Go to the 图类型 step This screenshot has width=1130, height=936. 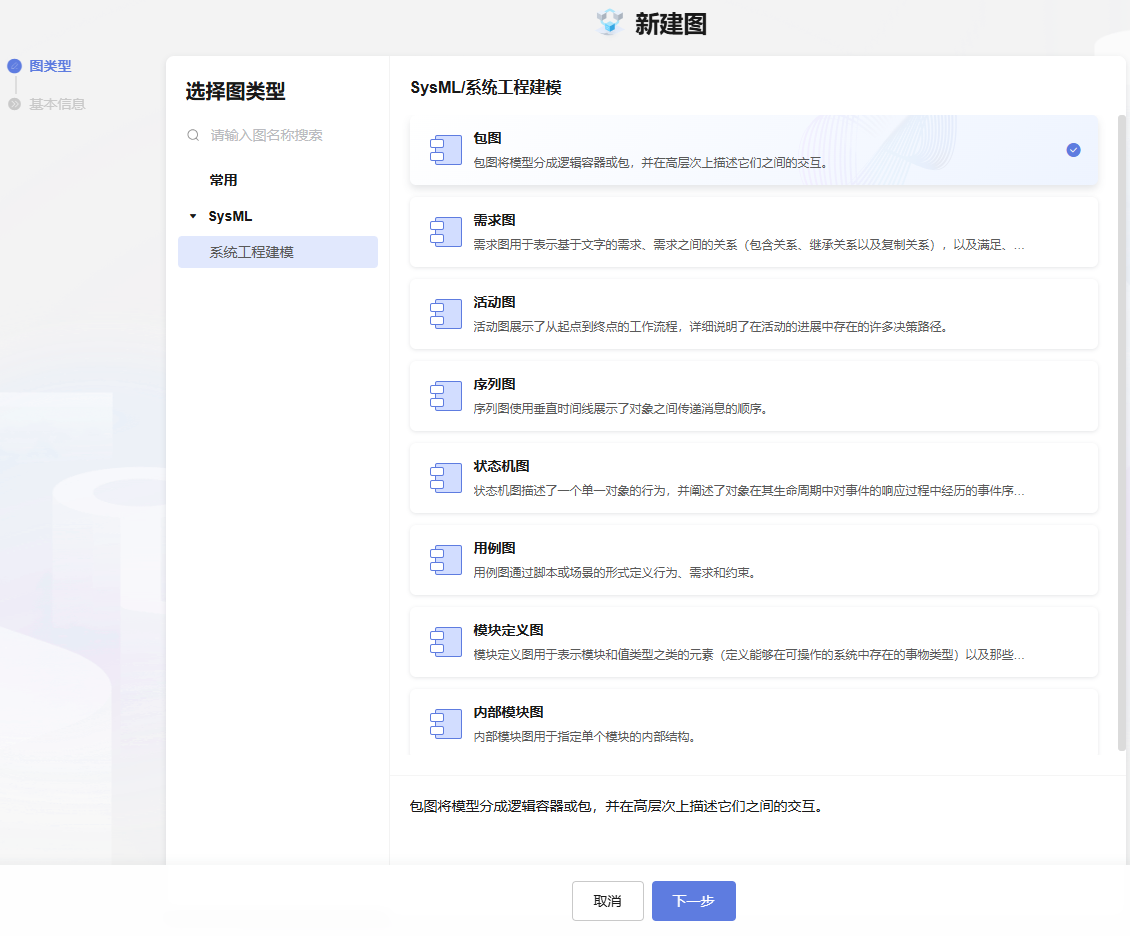click(x=50, y=66)
